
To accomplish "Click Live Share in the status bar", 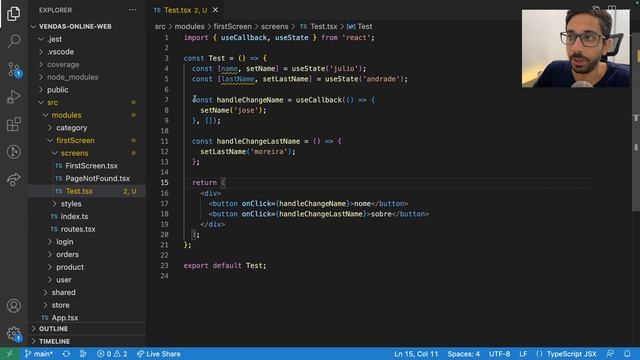I will (158, 354).
